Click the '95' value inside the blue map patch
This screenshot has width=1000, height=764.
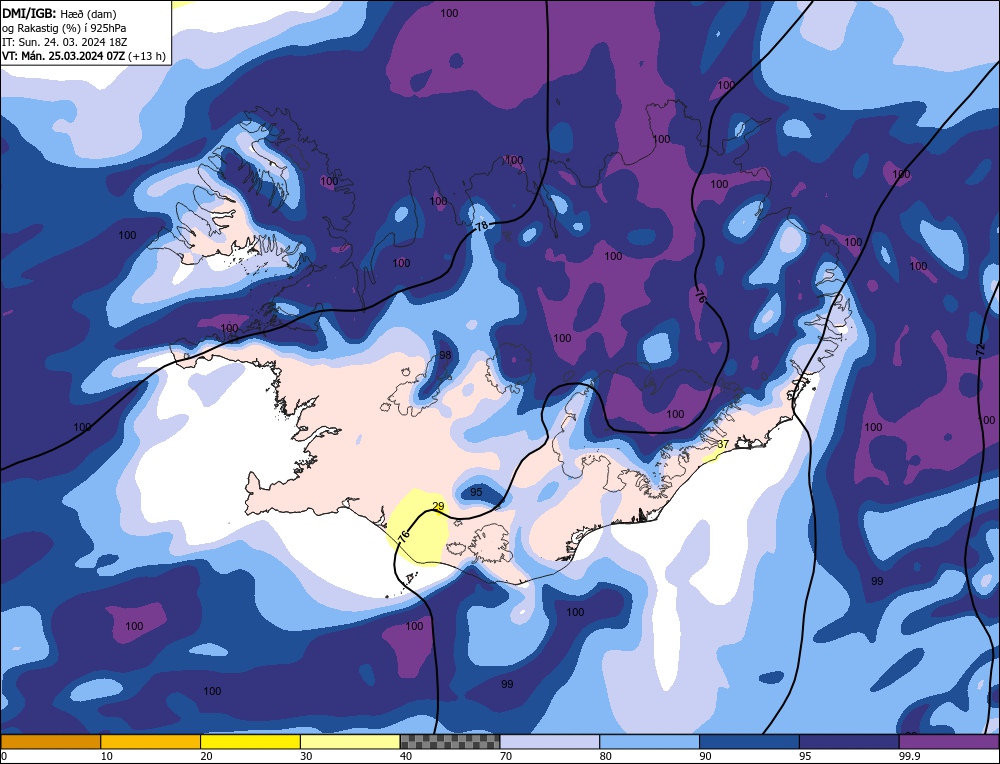tap(476, 492)
